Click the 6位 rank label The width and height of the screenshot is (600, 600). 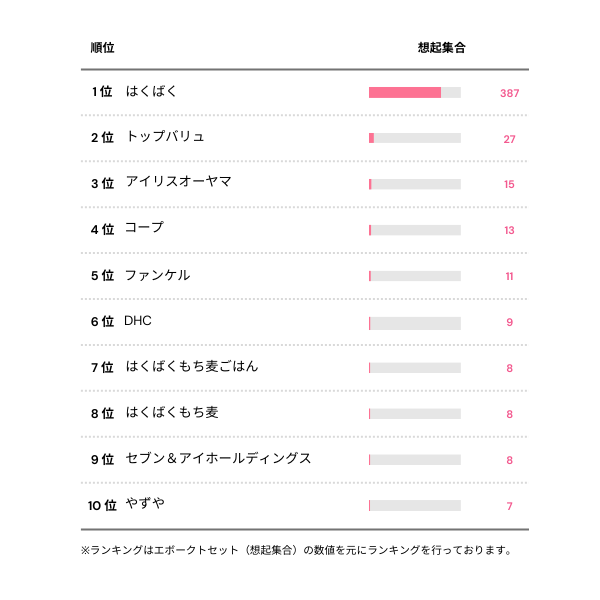pos(102,322)
